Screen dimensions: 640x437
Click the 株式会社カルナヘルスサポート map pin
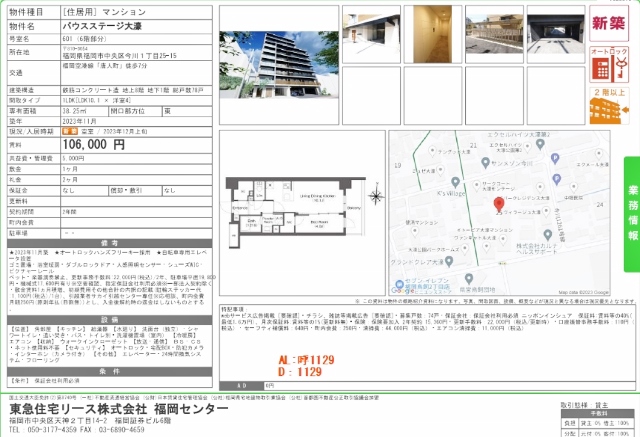(x=548, y=235)
